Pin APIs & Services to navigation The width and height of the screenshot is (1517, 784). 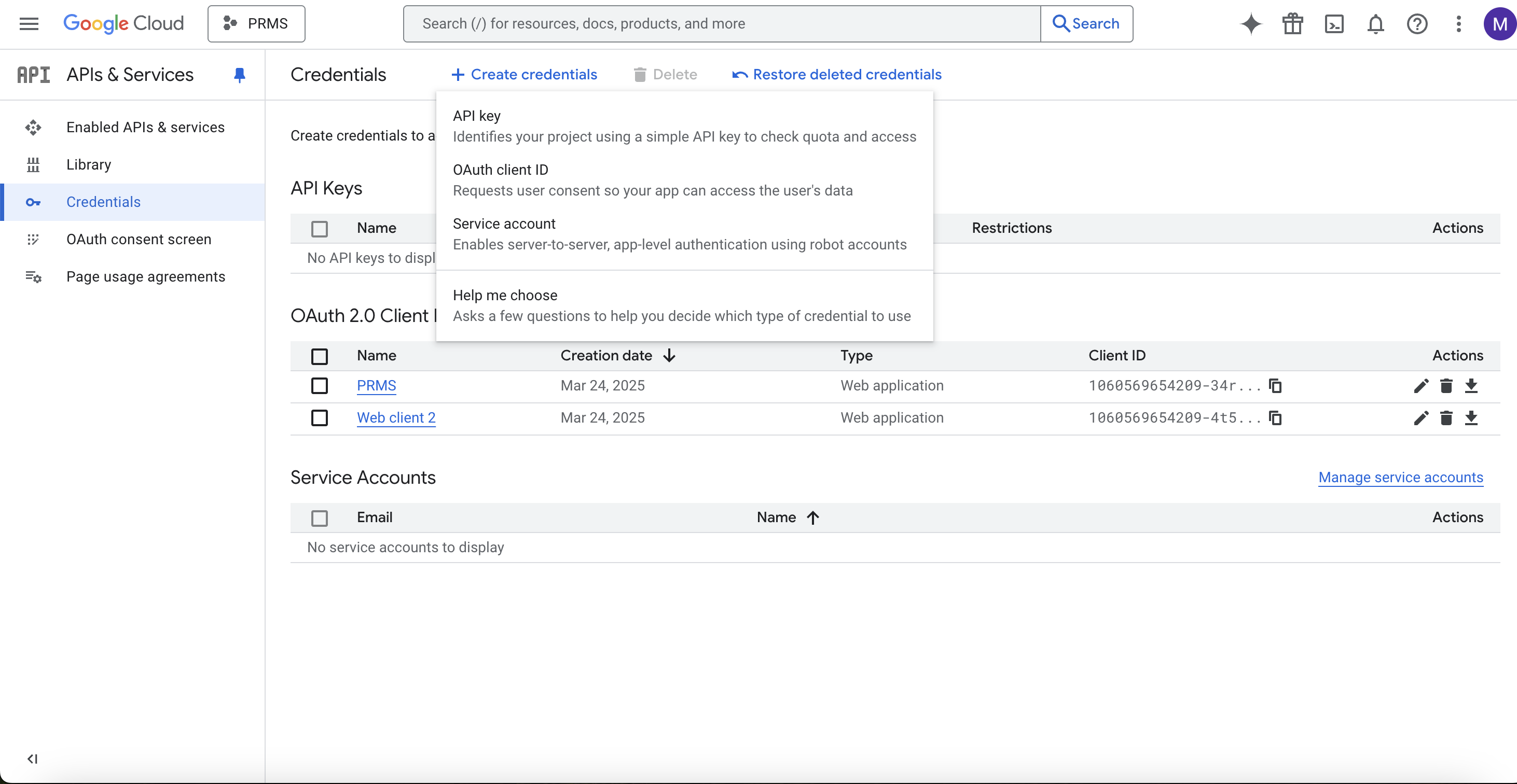coord(239,75)
